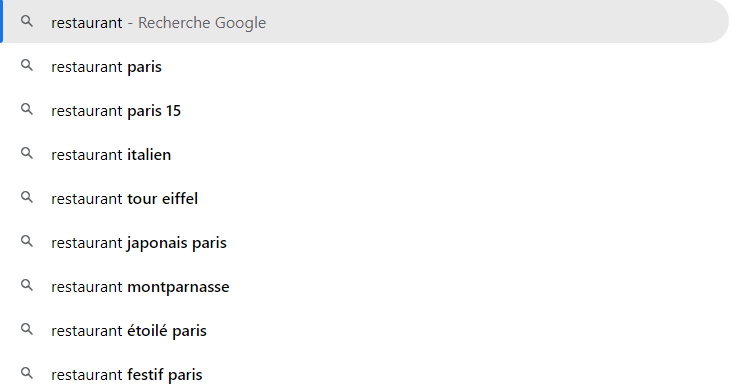Select the 'restaurant étoilé paris' suggestion
Screen dimensions: 740x390
(x=129, y=331)
